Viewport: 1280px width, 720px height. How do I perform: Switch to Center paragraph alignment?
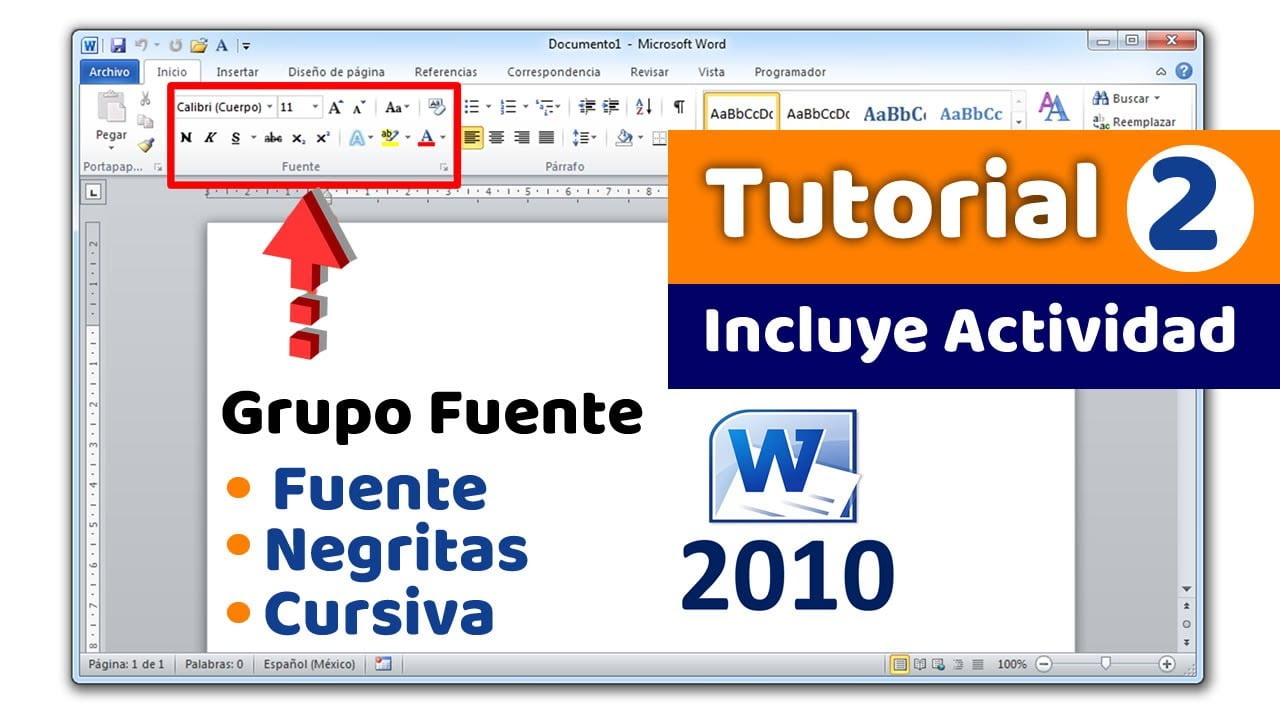click(x=496, y=138)
